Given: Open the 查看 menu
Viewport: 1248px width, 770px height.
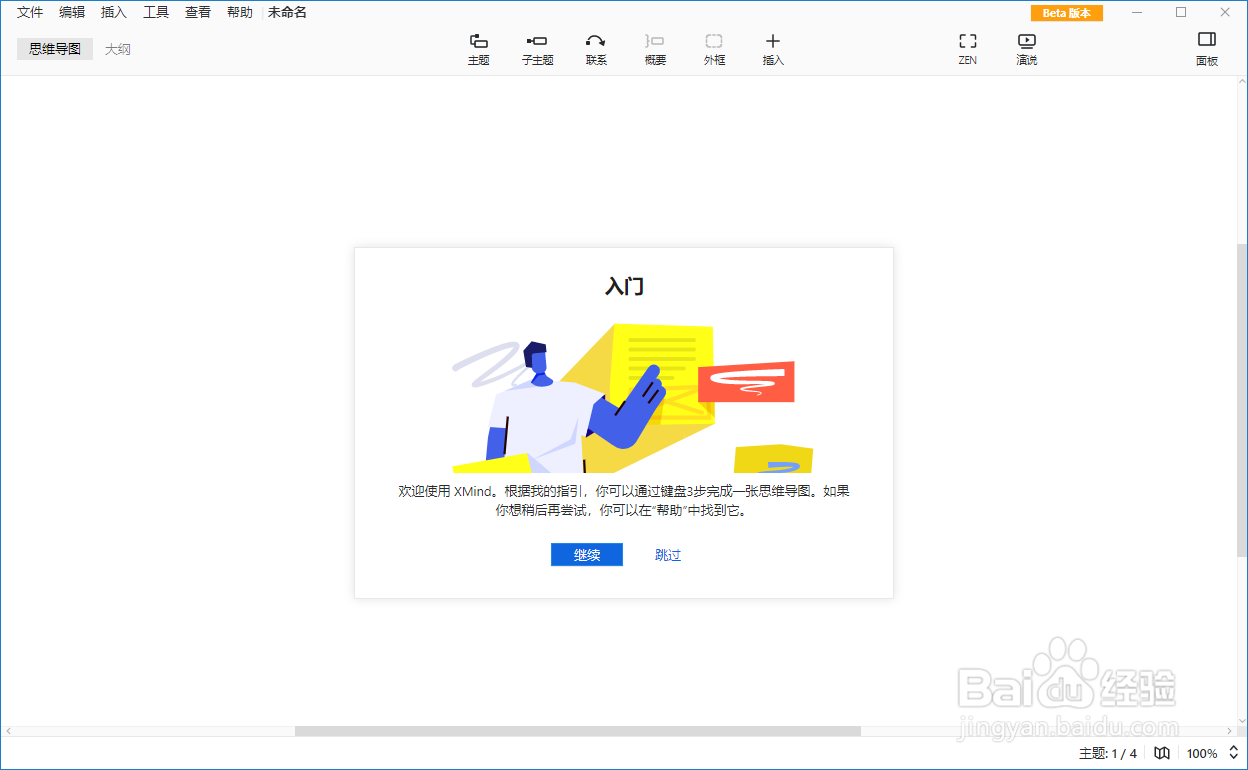Looking at the screenshot, I should (x=198, y=12).
